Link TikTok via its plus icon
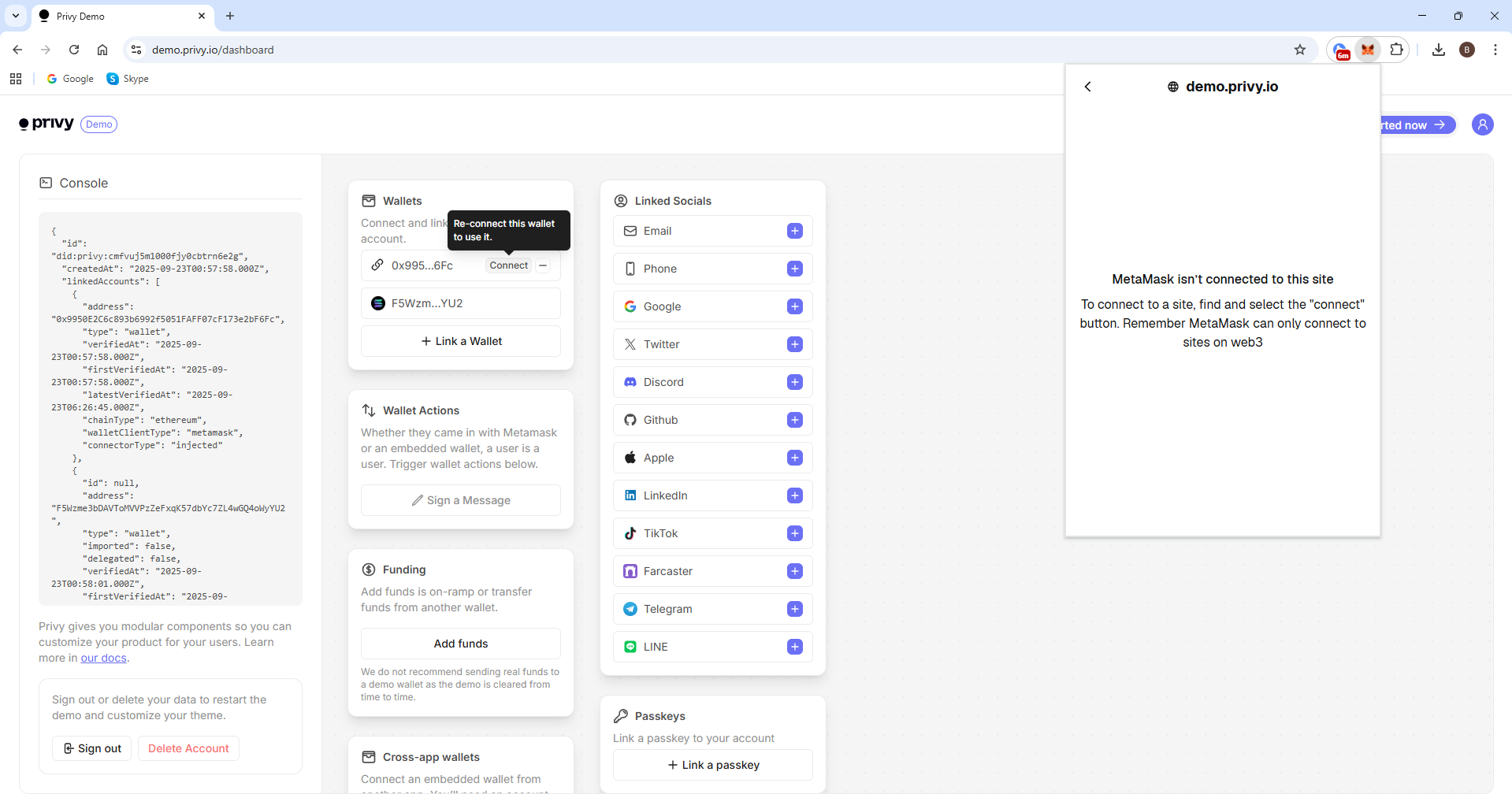The width and height of the screenshot is (1512, 809). coord(794,533)
